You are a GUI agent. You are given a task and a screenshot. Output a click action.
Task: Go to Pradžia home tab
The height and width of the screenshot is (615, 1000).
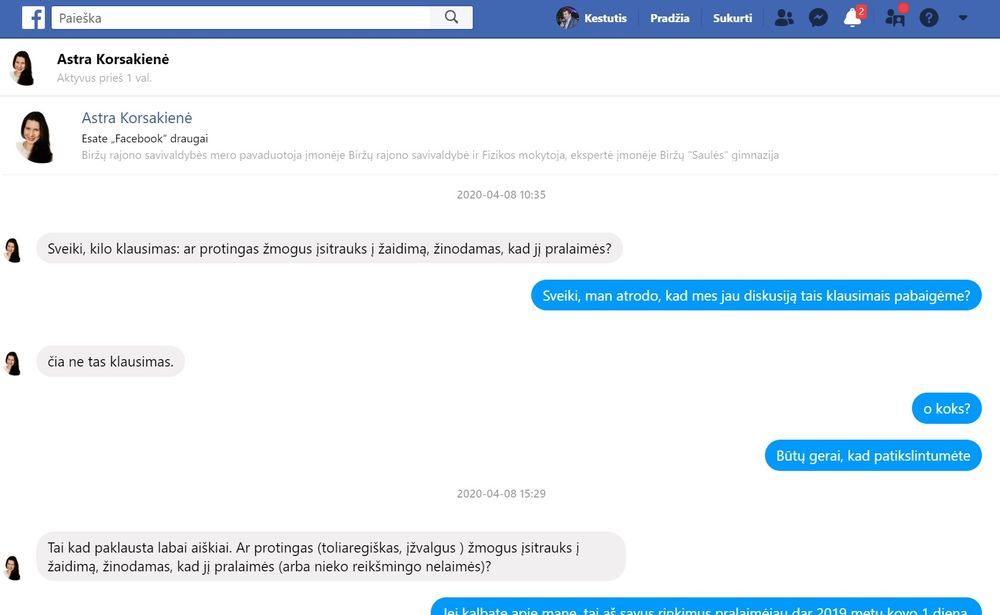coord(669,18)
